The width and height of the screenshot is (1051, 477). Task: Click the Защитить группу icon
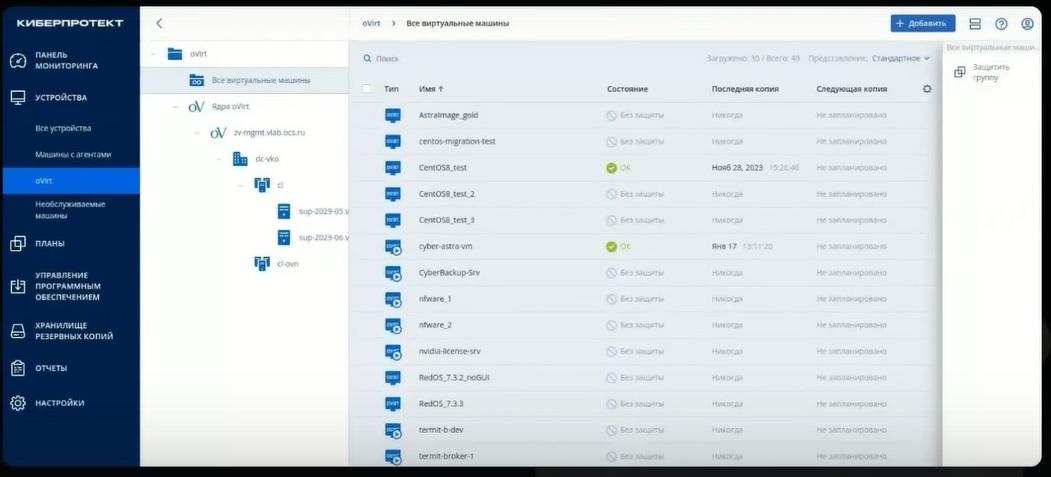coord(960,72)
